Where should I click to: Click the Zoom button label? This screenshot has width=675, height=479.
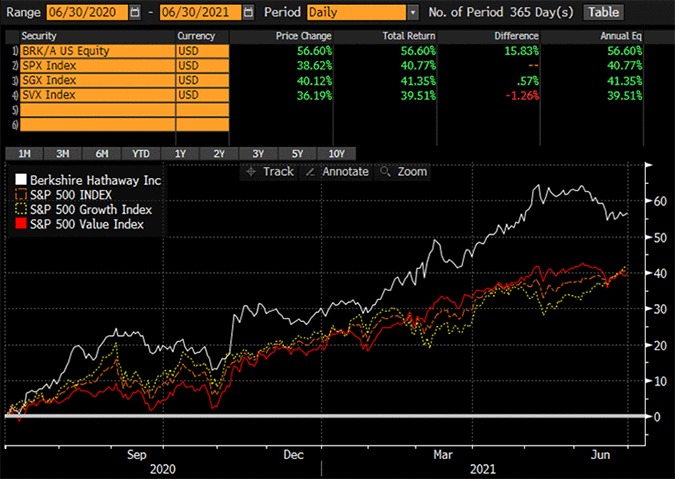(x=412, y=172)
